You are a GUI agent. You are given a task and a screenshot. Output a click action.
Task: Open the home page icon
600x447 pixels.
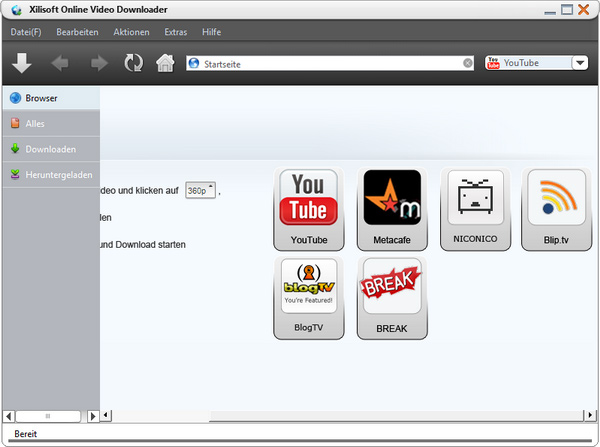pyautogui.click(x=165, y=63)
